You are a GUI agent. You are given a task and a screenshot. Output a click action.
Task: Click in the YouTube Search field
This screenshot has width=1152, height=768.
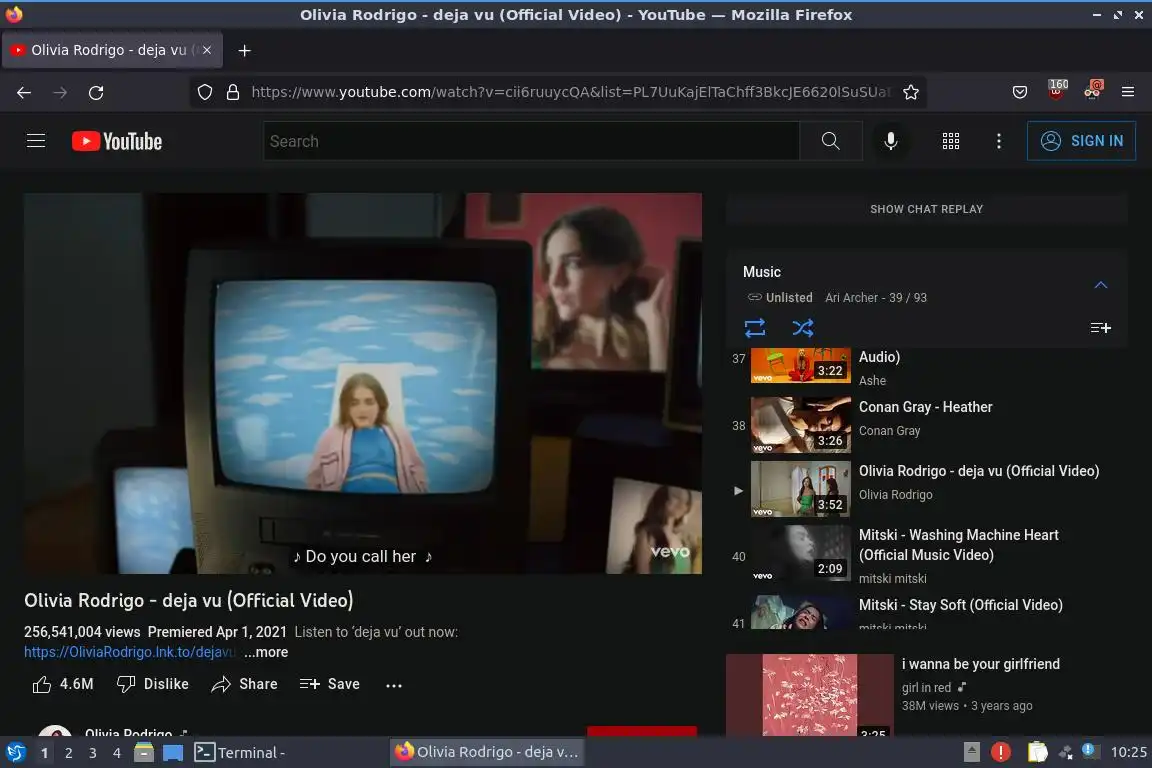tap(531, 141)
